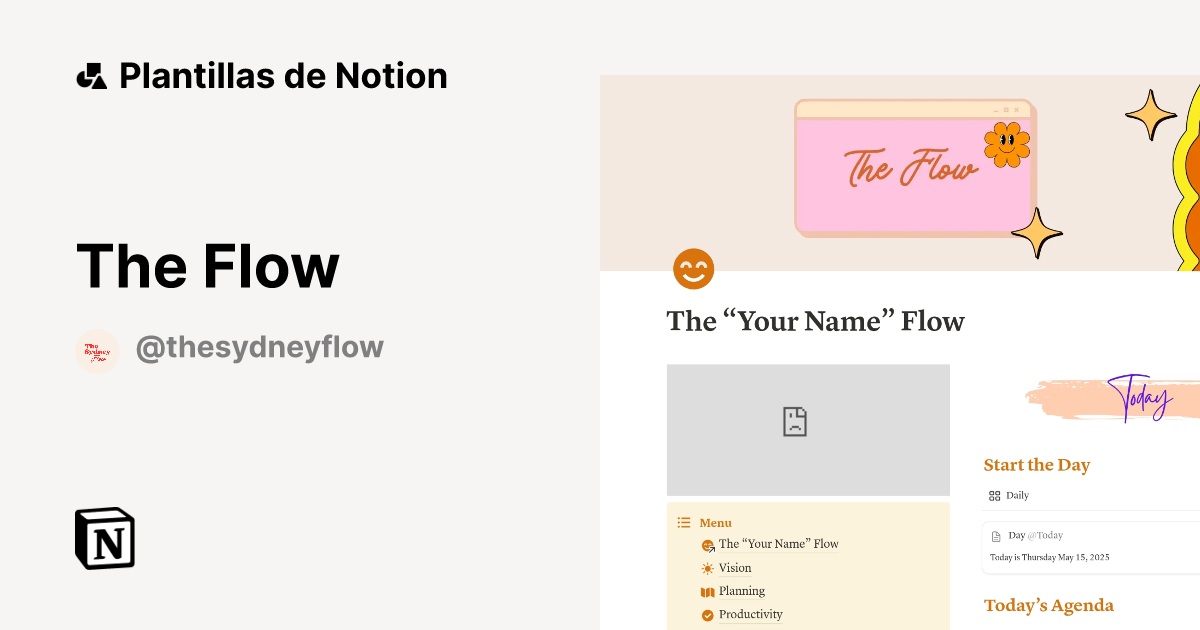1200x630 pixels.
Task: Click the Plantillas de Notion logo icon
Action: point(92,75)
